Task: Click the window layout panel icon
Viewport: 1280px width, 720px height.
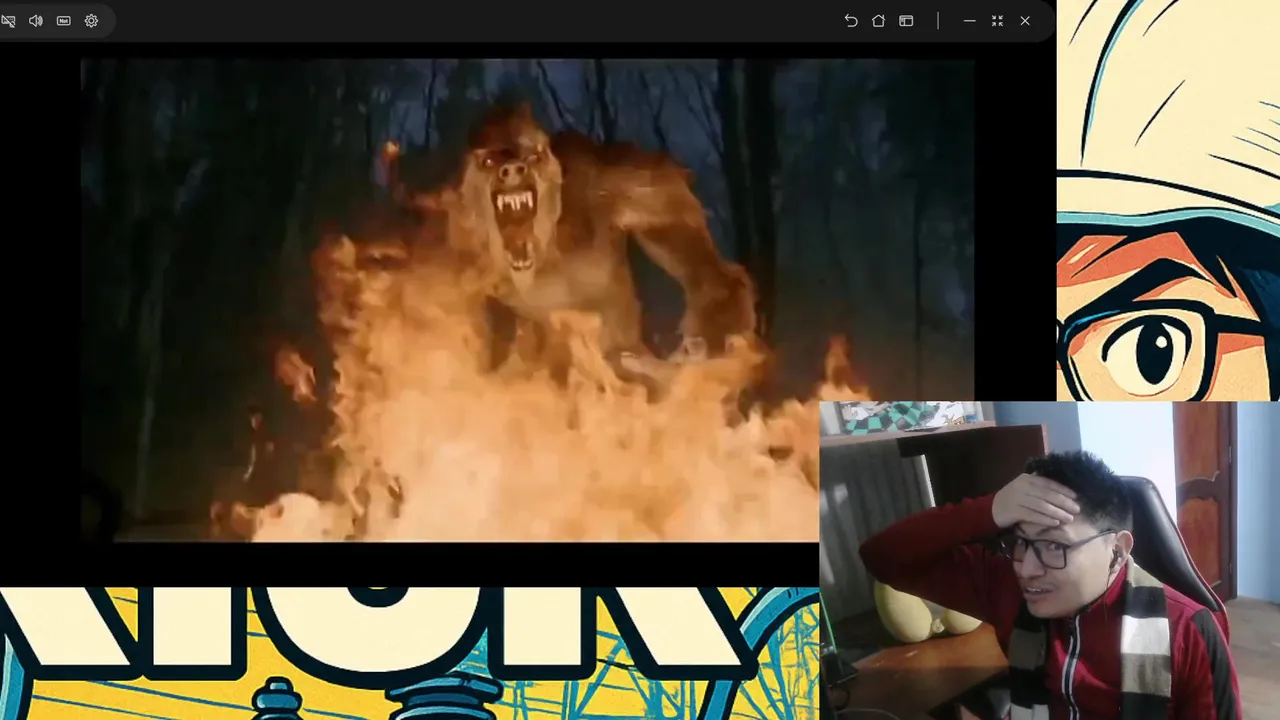Action: click(906, 21)
